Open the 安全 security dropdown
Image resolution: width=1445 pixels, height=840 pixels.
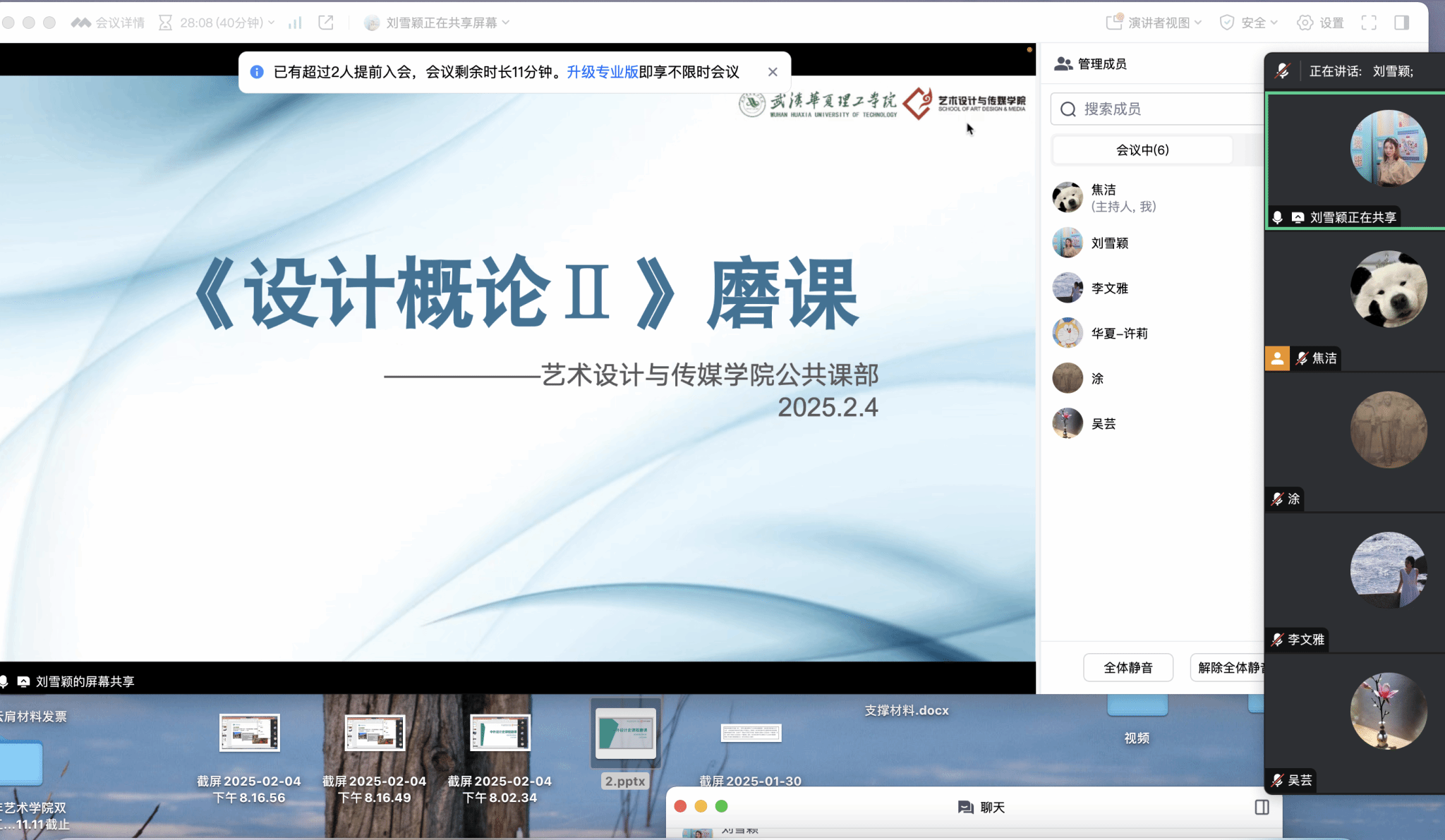[1249, 23]
